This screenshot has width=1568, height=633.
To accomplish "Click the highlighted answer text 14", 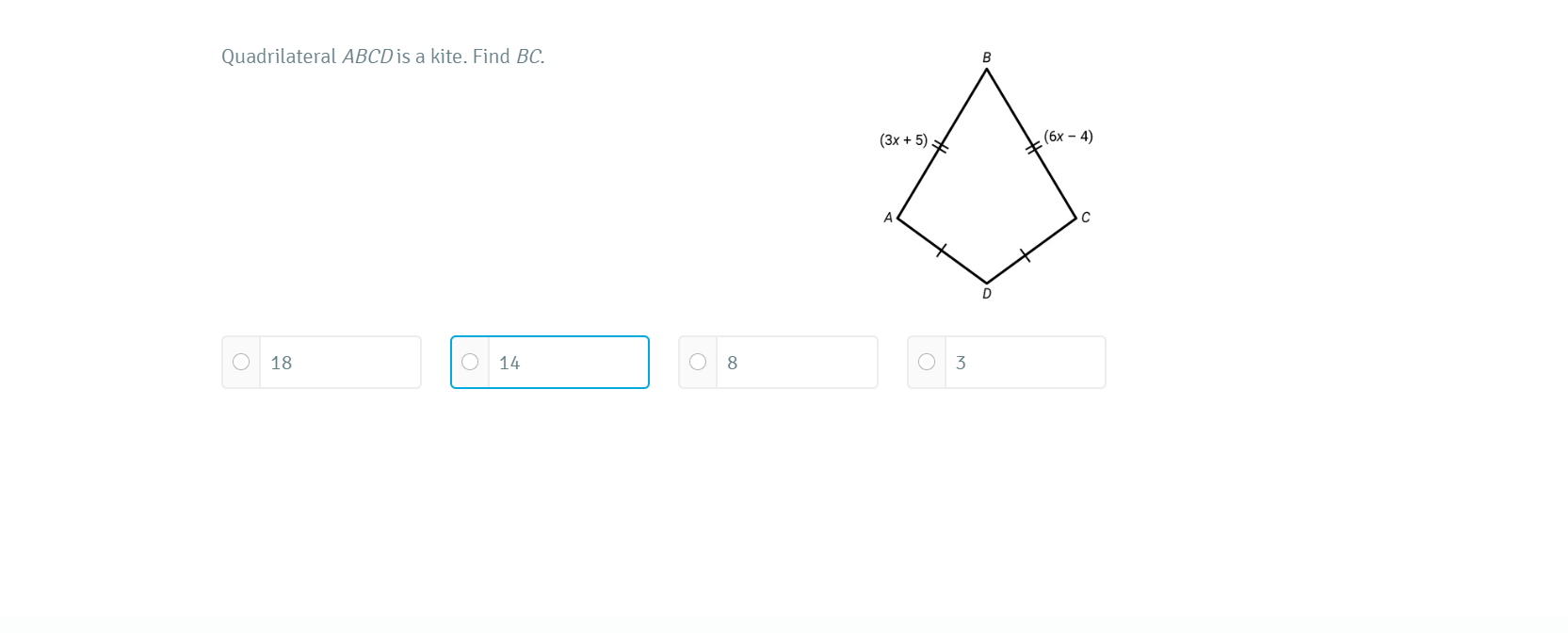I will tap(509, 363).
